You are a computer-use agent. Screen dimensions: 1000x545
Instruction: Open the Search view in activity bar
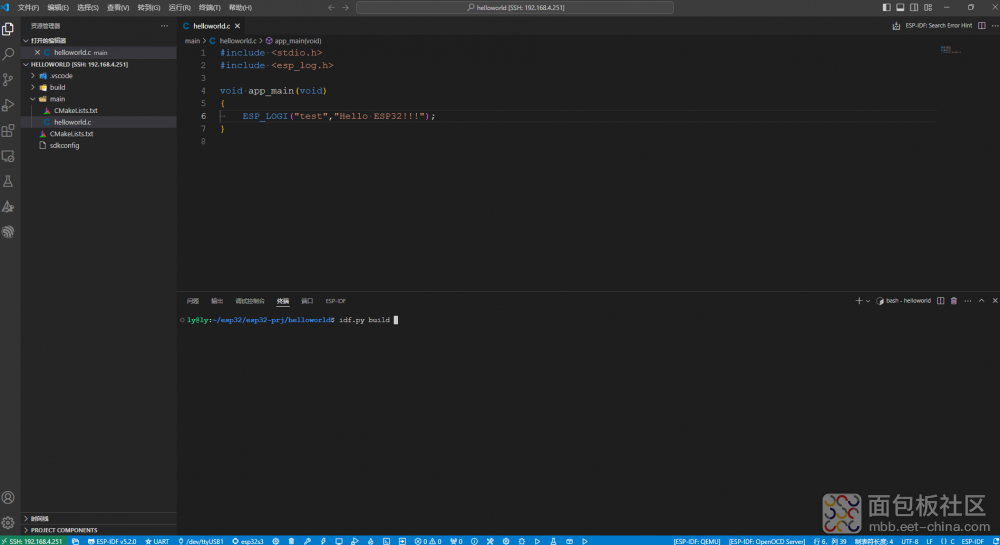pos(9,54)
